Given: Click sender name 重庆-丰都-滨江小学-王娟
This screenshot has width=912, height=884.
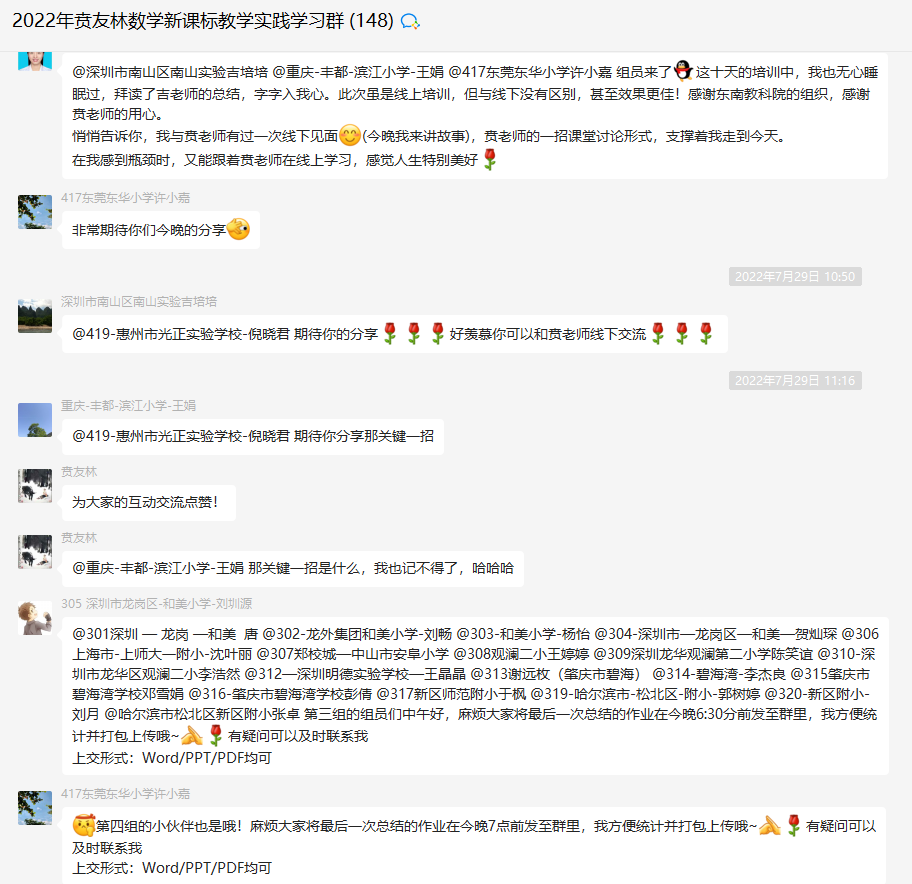Looking at the screenshot, I should click(x=129, y=405).
